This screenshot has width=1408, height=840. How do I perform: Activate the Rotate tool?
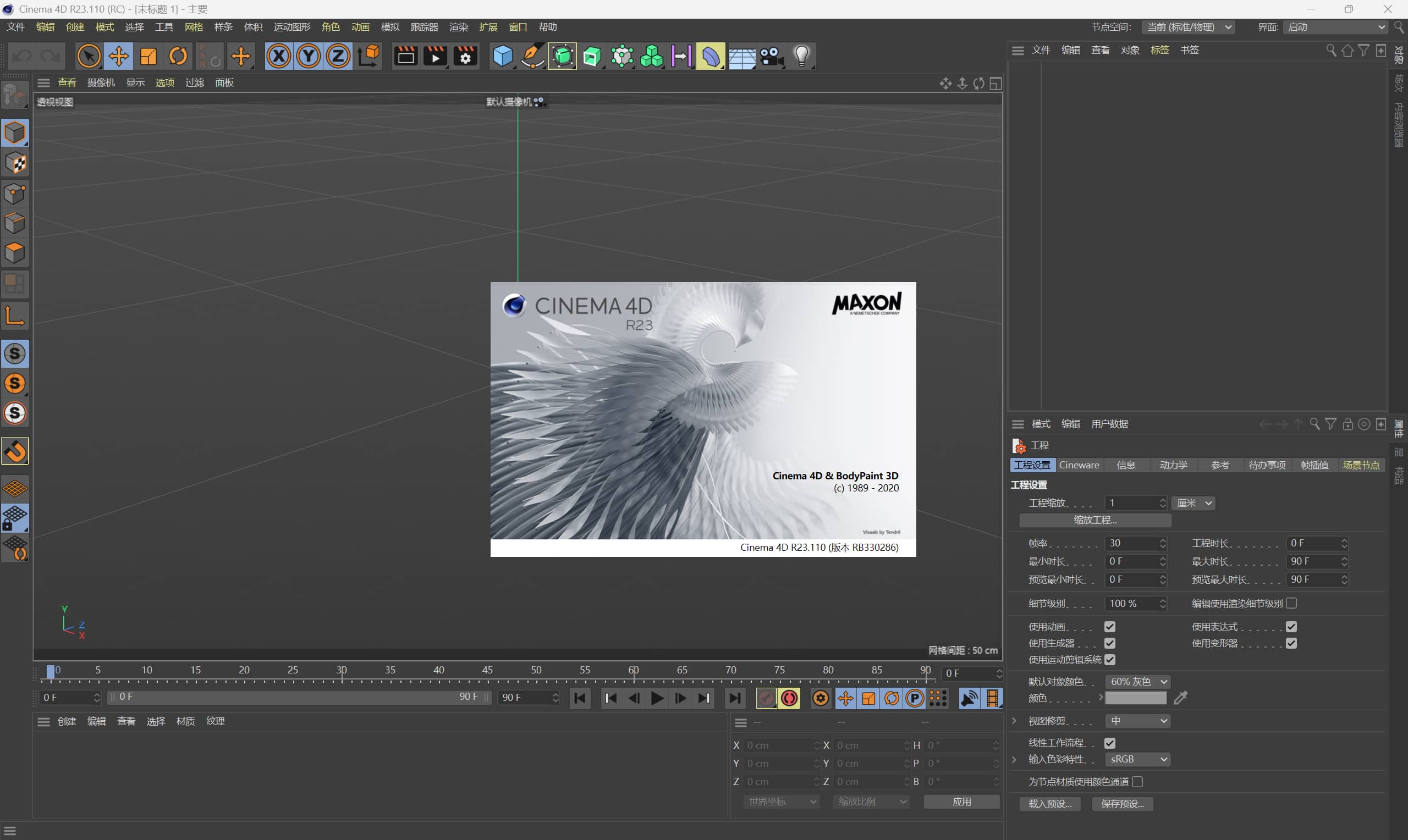(178, 56)
